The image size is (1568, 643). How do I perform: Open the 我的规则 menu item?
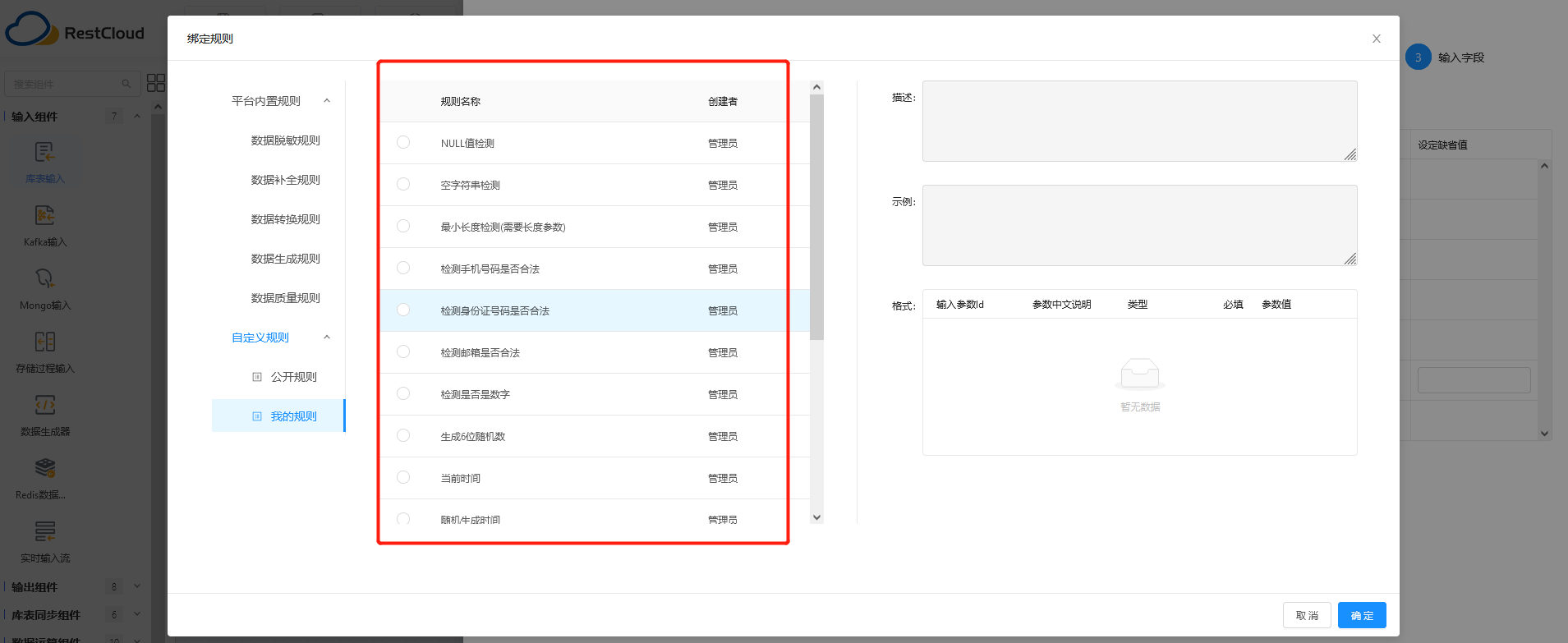pyautogui.click(x=278, y=416)
